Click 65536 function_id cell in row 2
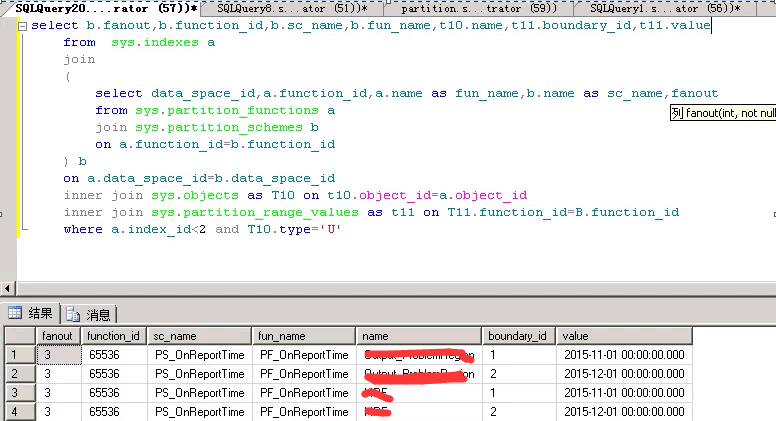The height and width of the screenshot is (421, 776). [114, 374]
